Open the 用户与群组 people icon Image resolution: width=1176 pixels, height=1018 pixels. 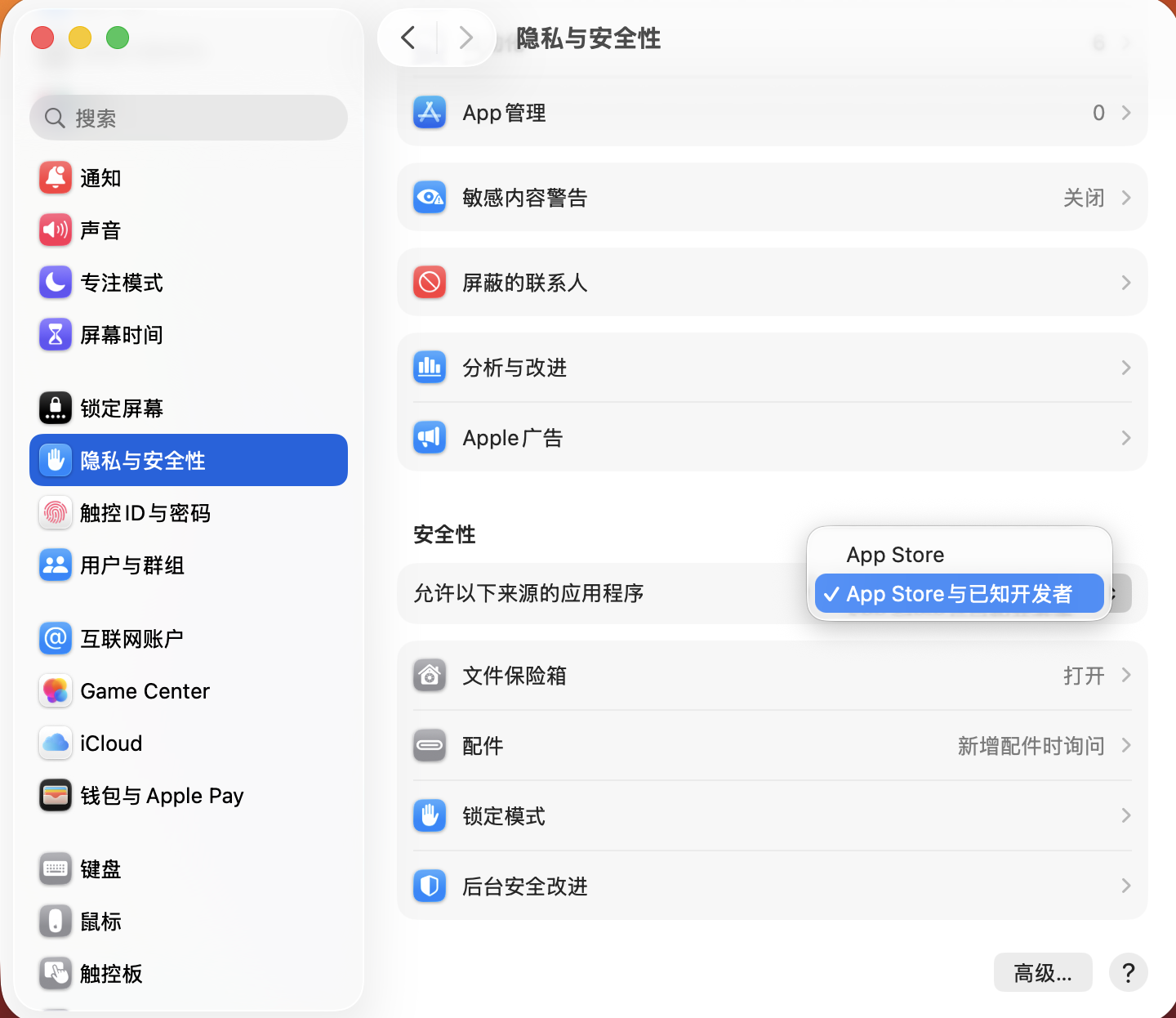[56, 565]
